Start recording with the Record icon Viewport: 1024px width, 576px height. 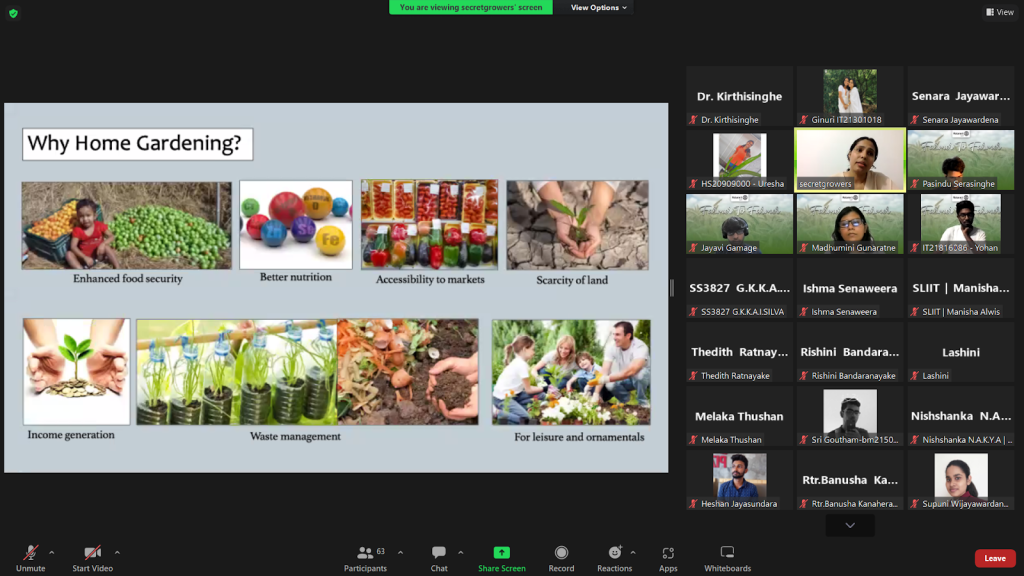coord(561,553)
